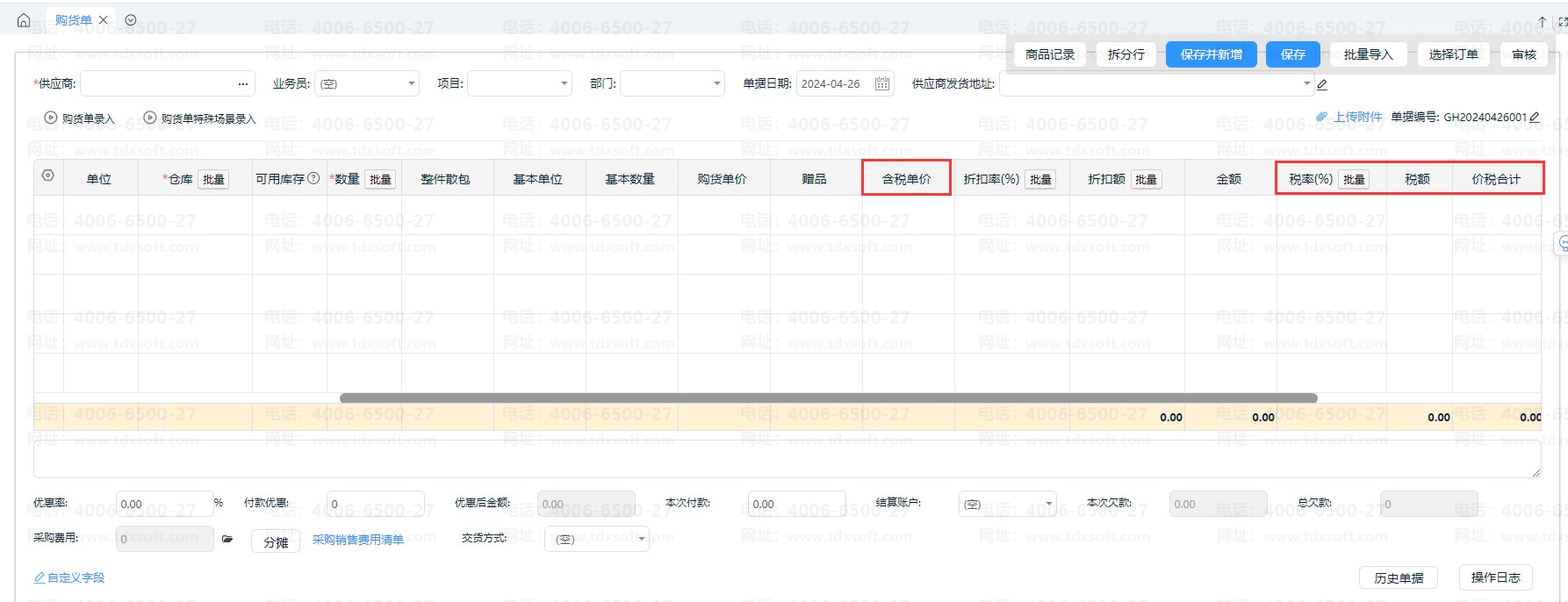1568x602 pixels.
Task: Open the calendar icon for 单据日期
Action: 881,84
